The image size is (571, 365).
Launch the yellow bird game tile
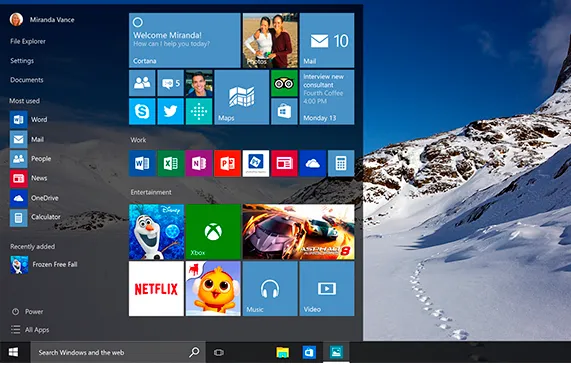(213, 289)
